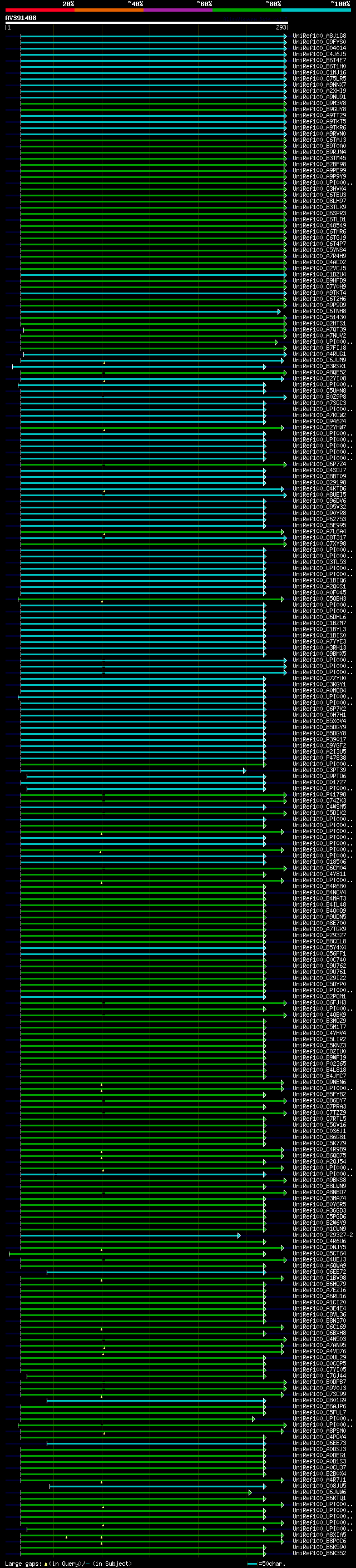
Task: Select label UniRef100_Q6SPR3
Action: pos(319,213)
